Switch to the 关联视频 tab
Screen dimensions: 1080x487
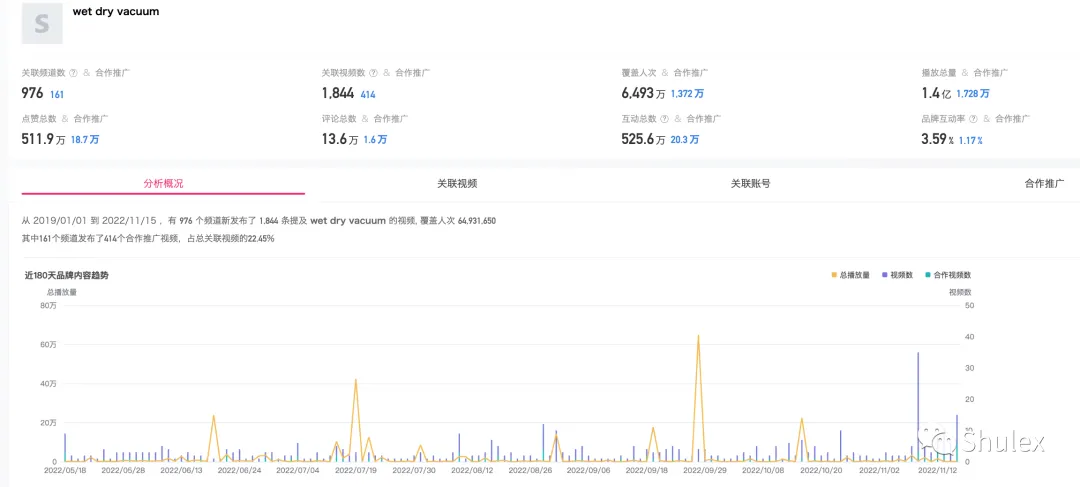click(457, 184)
